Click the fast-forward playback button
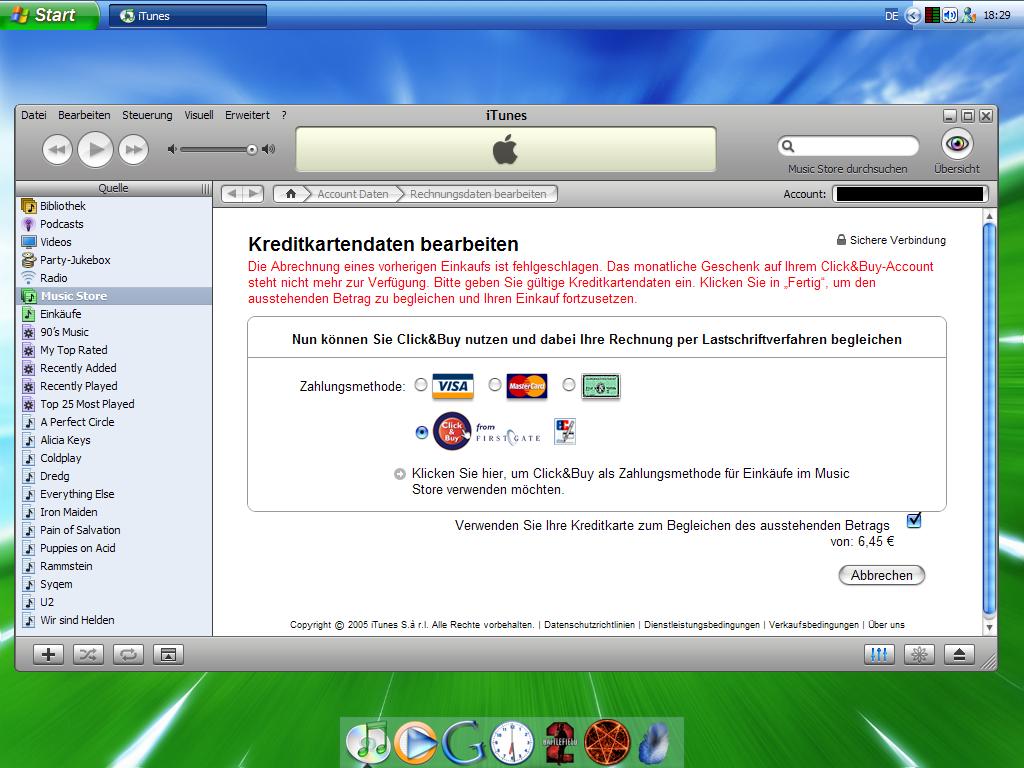Image resolution: width=1024 pixels, height=768 pixels. click(x=133, y=150)
